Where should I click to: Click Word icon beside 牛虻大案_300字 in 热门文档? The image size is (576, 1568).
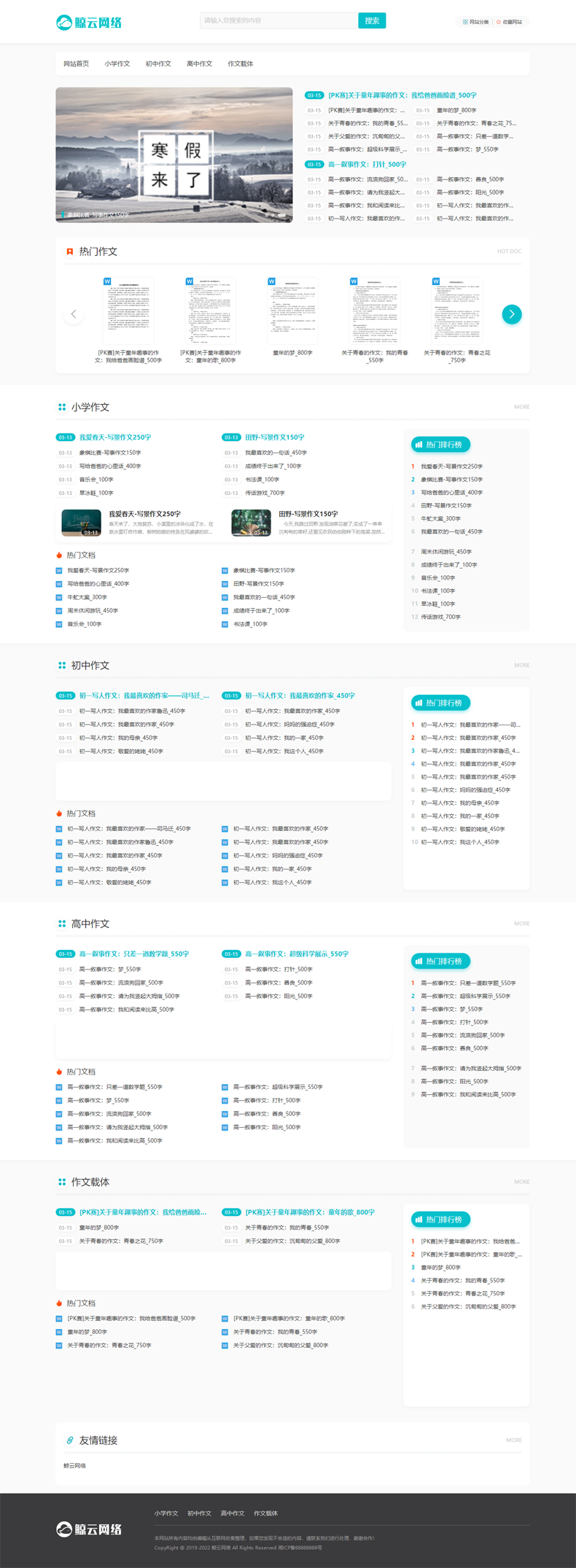[x=59, y=597]
